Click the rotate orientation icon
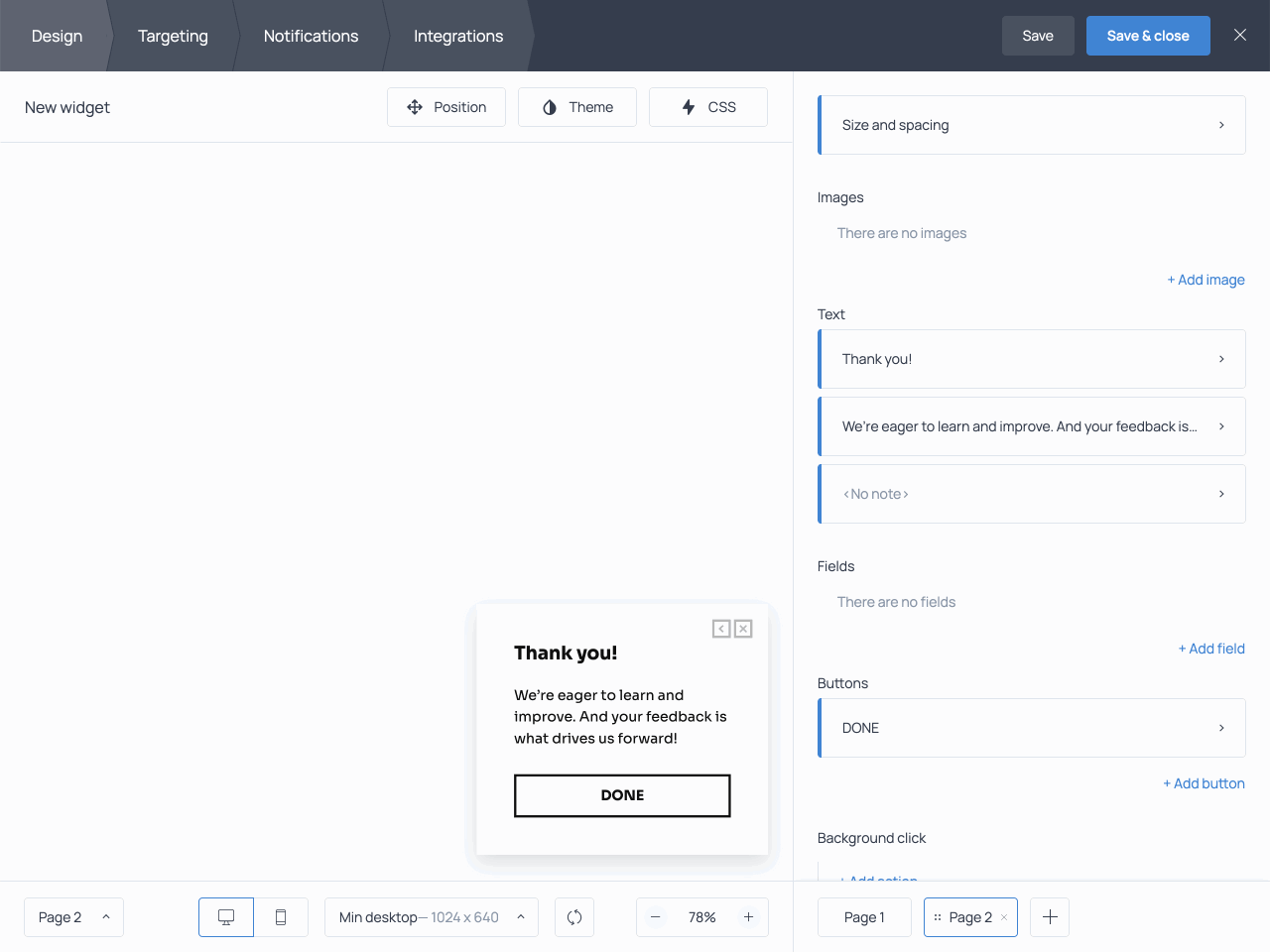 pyautogui.click(x=574, y=917)
